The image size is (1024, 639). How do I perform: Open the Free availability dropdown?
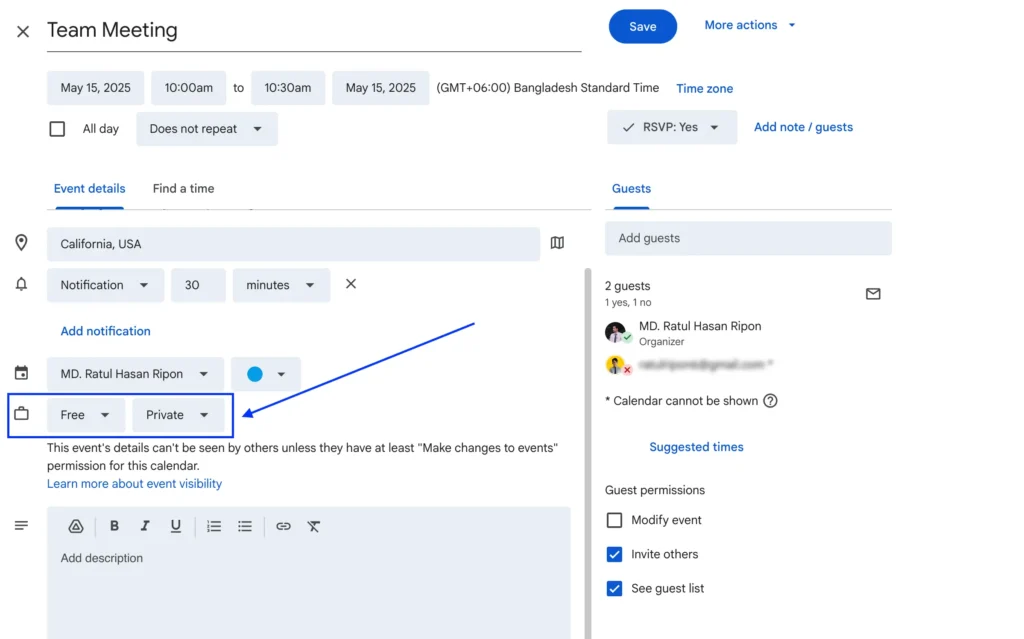85,415
